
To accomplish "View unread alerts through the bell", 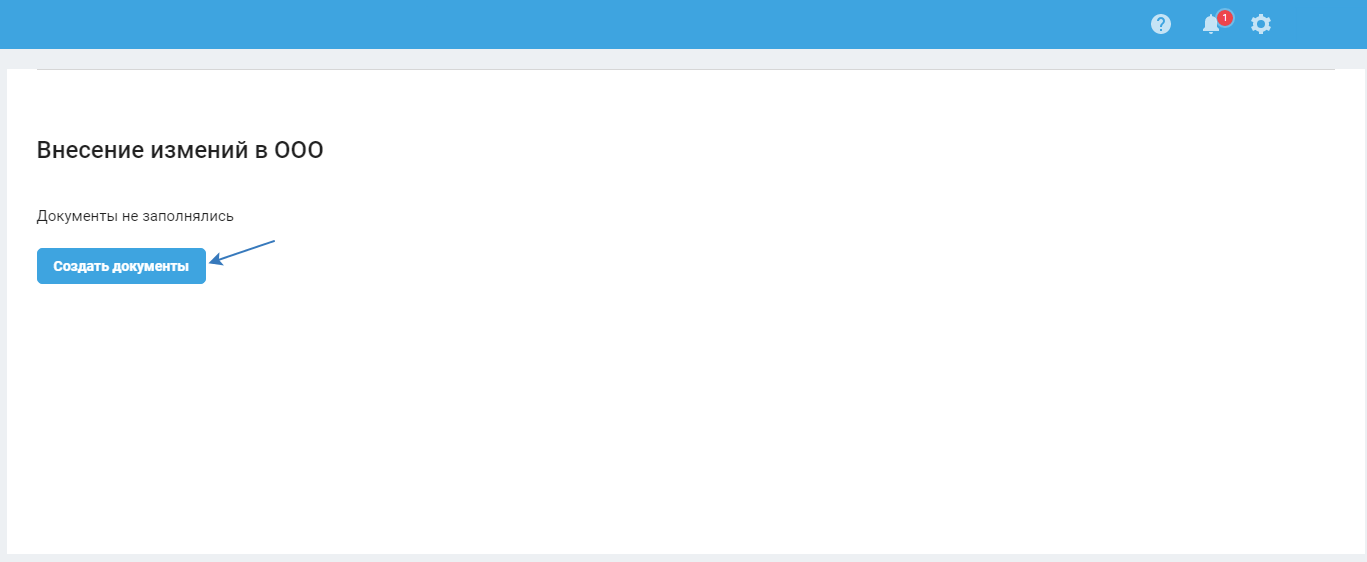I will [1211, 25].
